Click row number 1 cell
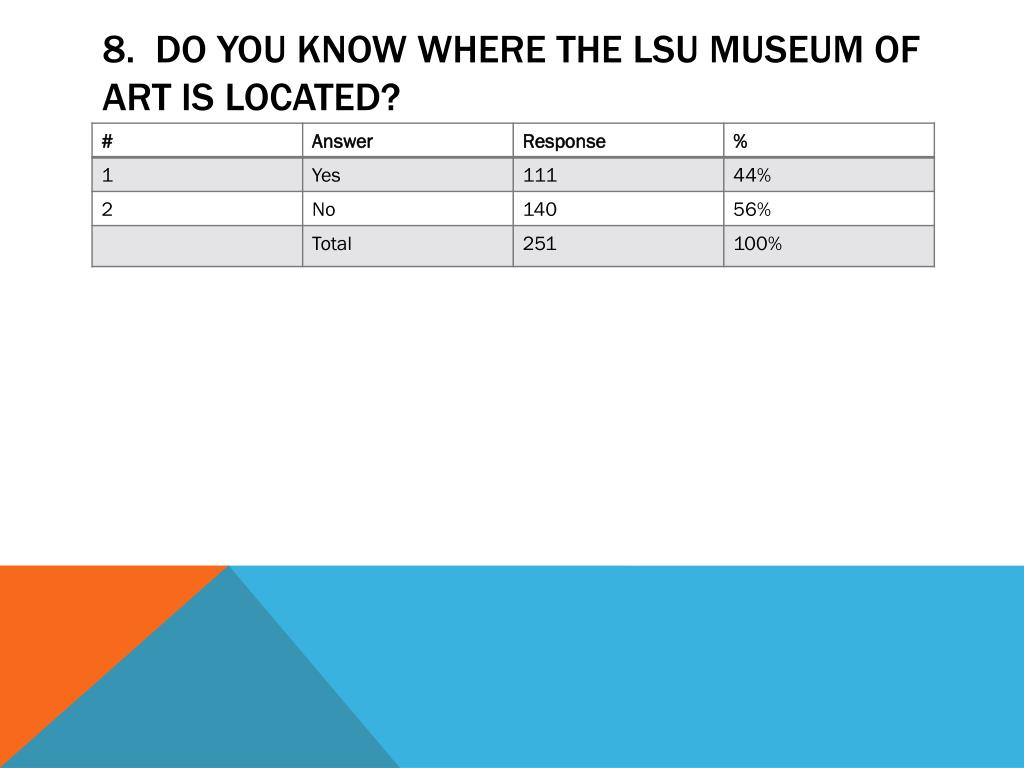 coord(197,174)
